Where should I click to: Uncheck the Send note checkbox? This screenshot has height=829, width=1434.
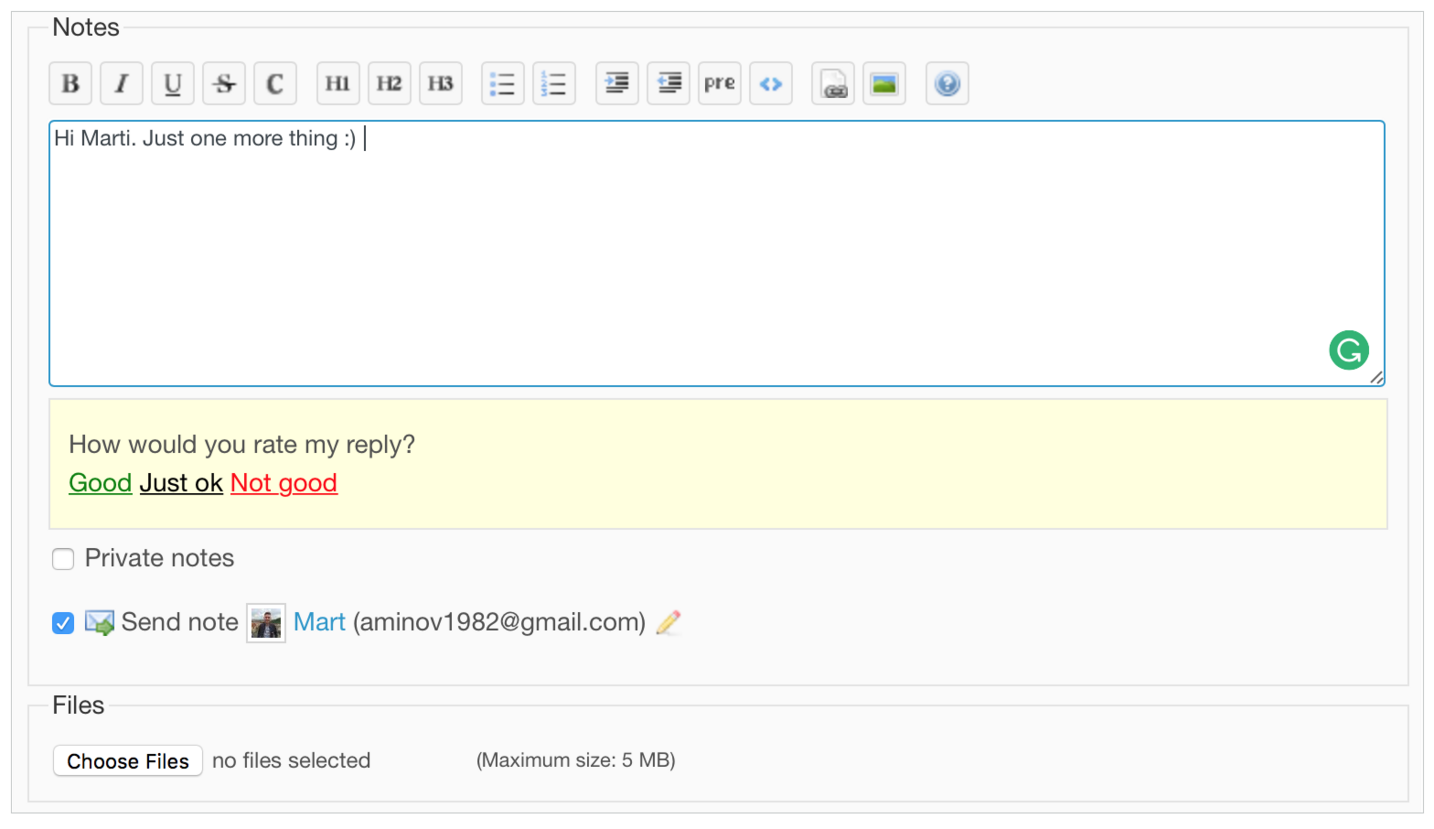[63, 624]
